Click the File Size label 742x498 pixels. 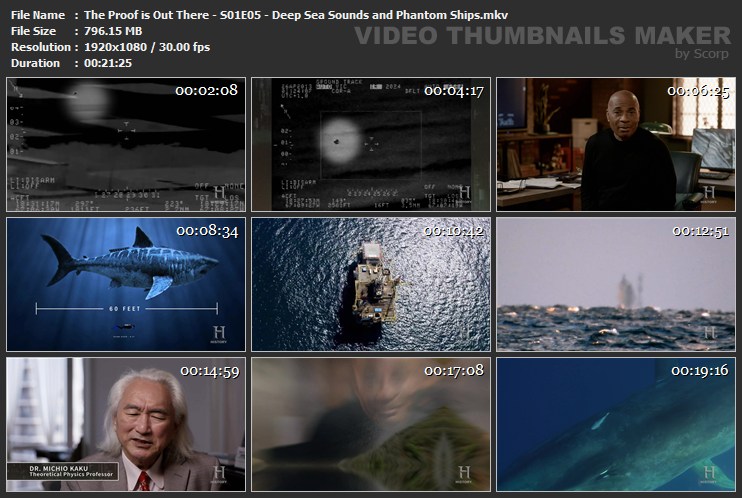click(x=33, y=31)
